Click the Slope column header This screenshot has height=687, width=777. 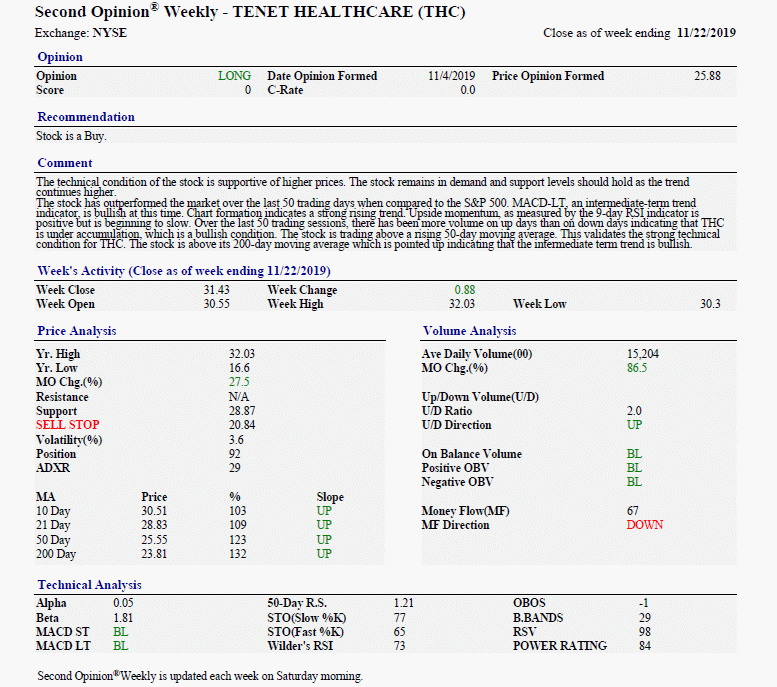point(330,497)
